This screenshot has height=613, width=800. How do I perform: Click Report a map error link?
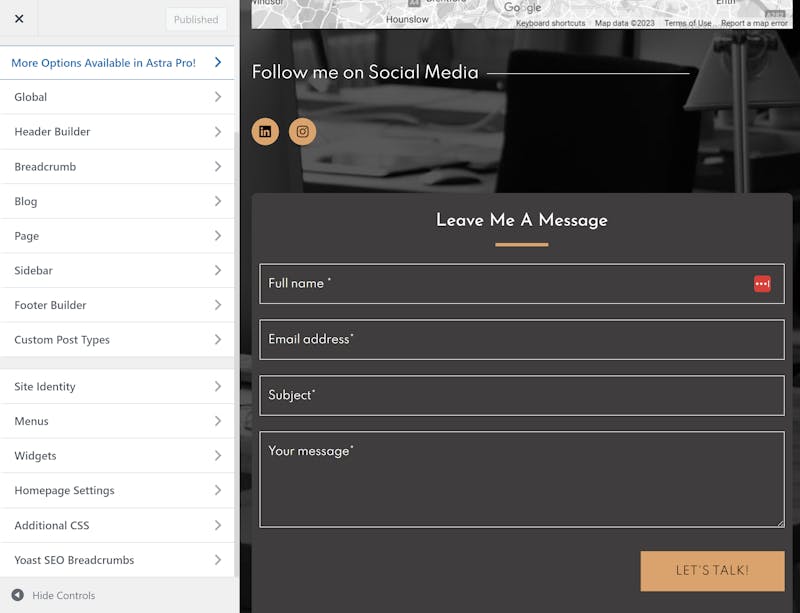pos(754,23)
